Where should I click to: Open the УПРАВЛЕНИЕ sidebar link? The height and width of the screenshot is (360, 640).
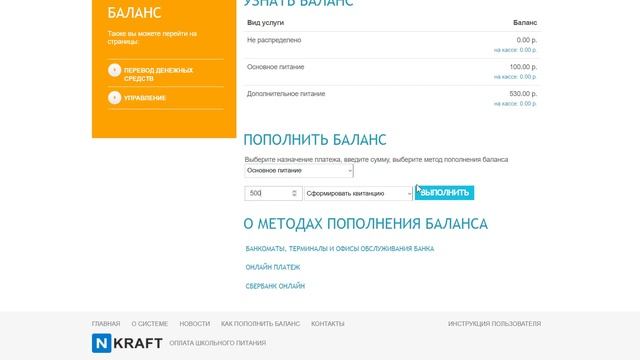[144, 98]
